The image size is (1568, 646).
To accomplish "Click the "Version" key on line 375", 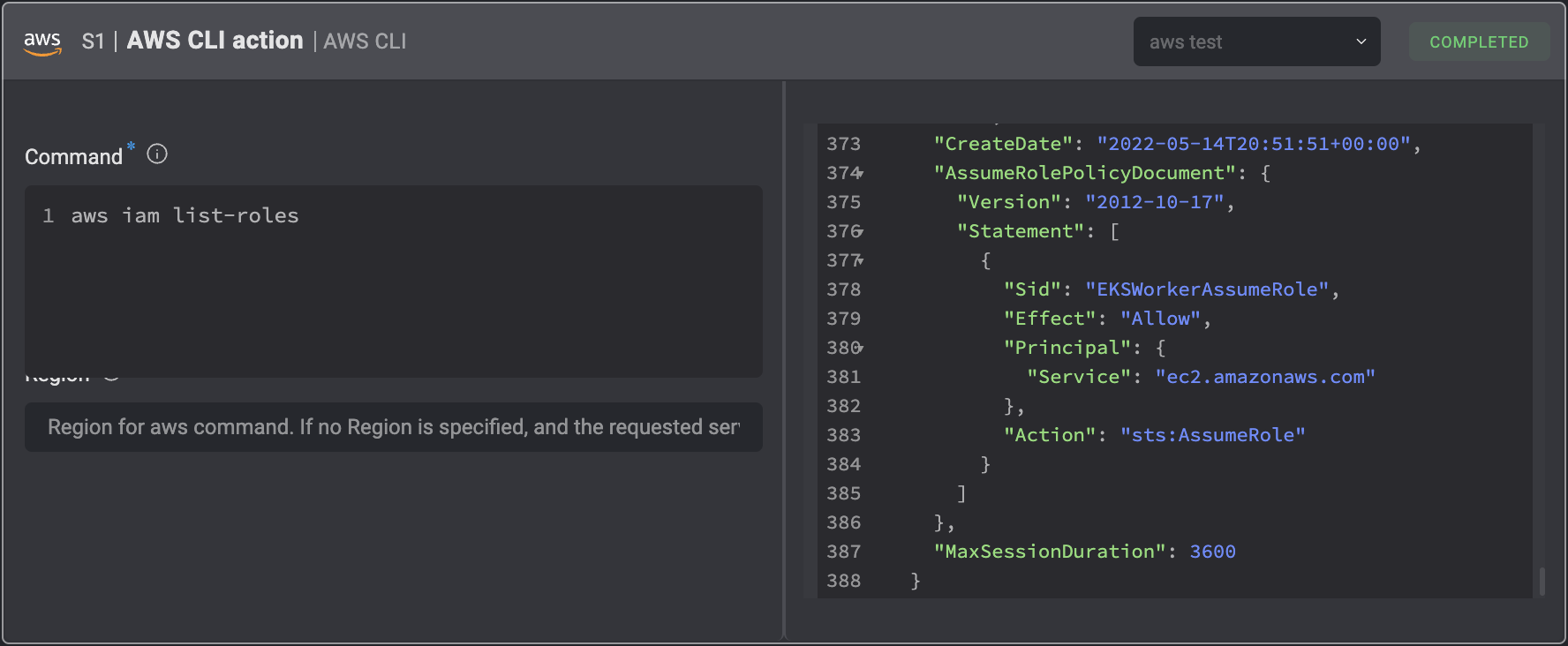I will (1009, 202).
